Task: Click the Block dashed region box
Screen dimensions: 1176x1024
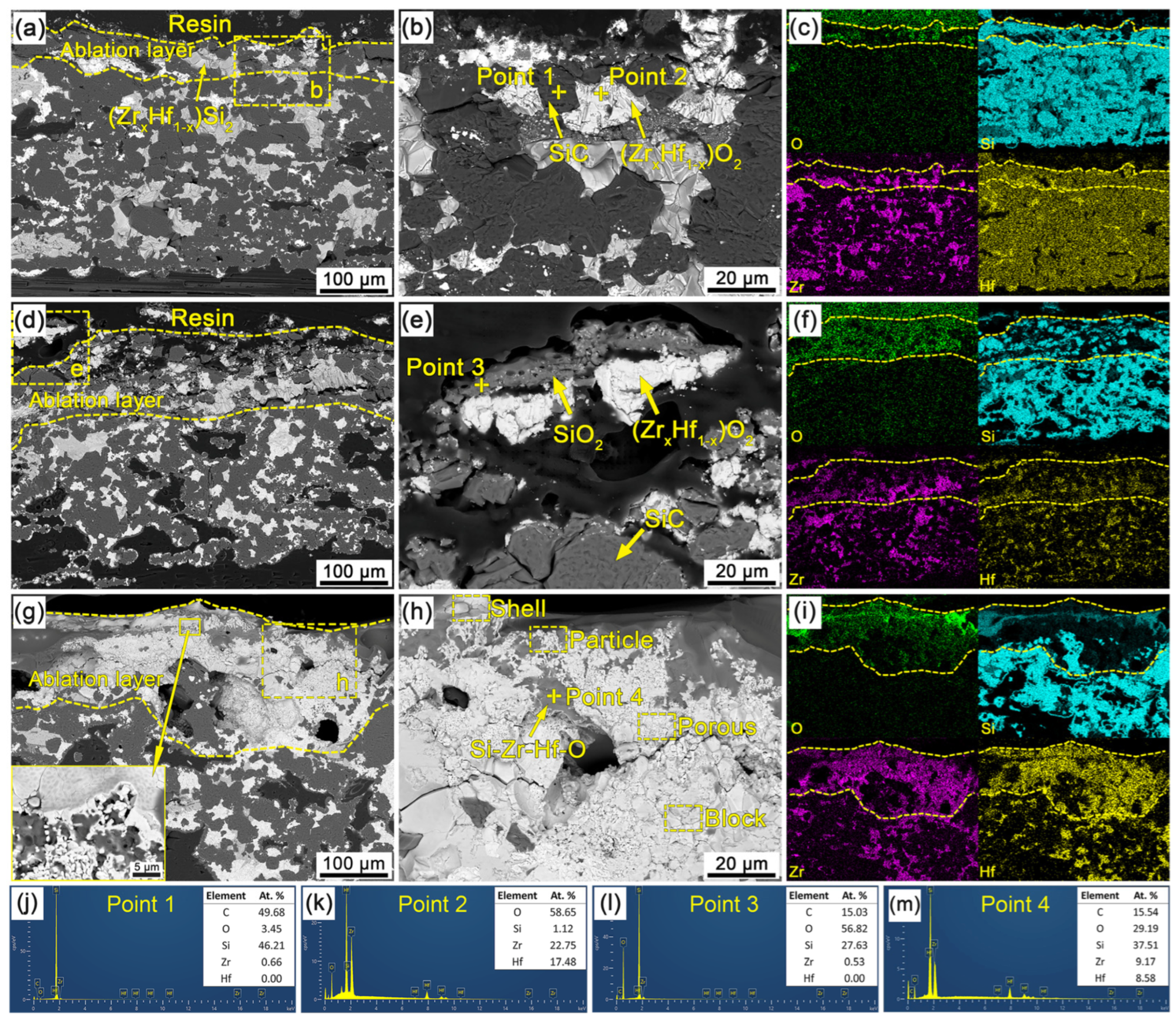Action: click(683, 818)
